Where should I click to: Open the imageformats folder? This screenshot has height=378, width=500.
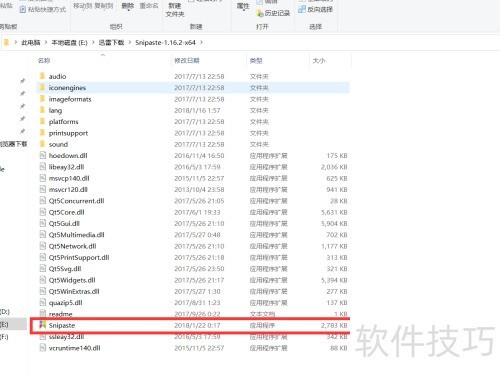70,99
